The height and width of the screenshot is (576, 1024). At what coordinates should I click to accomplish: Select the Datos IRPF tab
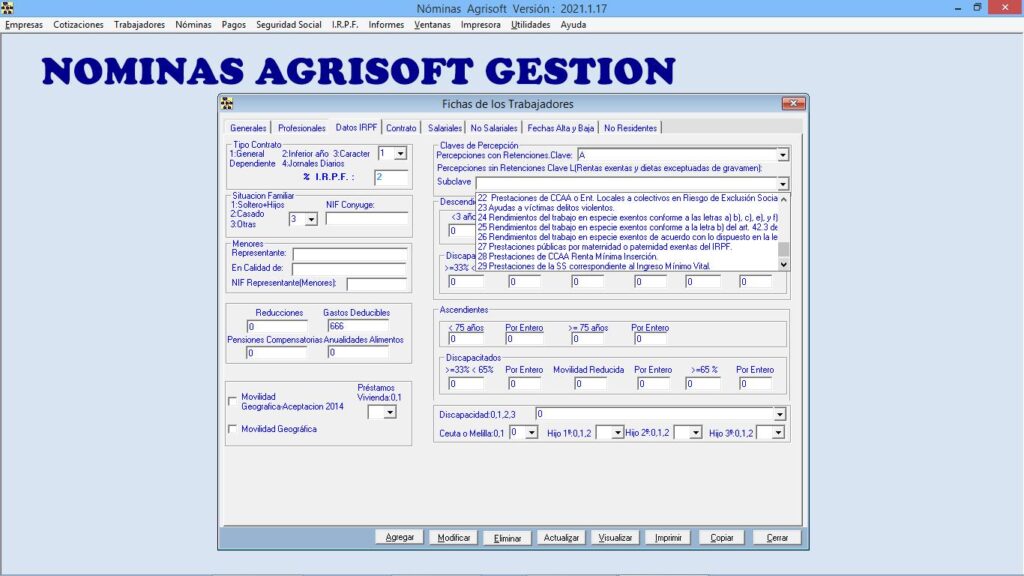[x=356, y=127]
